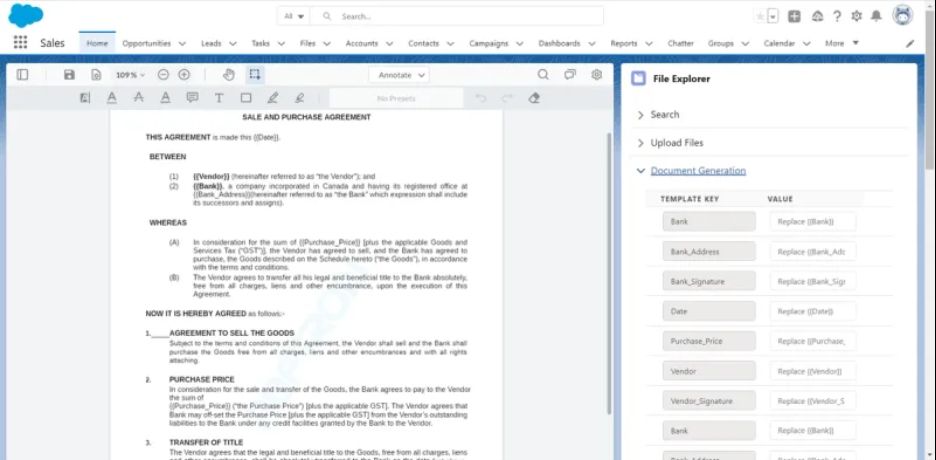Open the Files tab
This screenshot has height=460, width=936.
(x=307, y=44)
